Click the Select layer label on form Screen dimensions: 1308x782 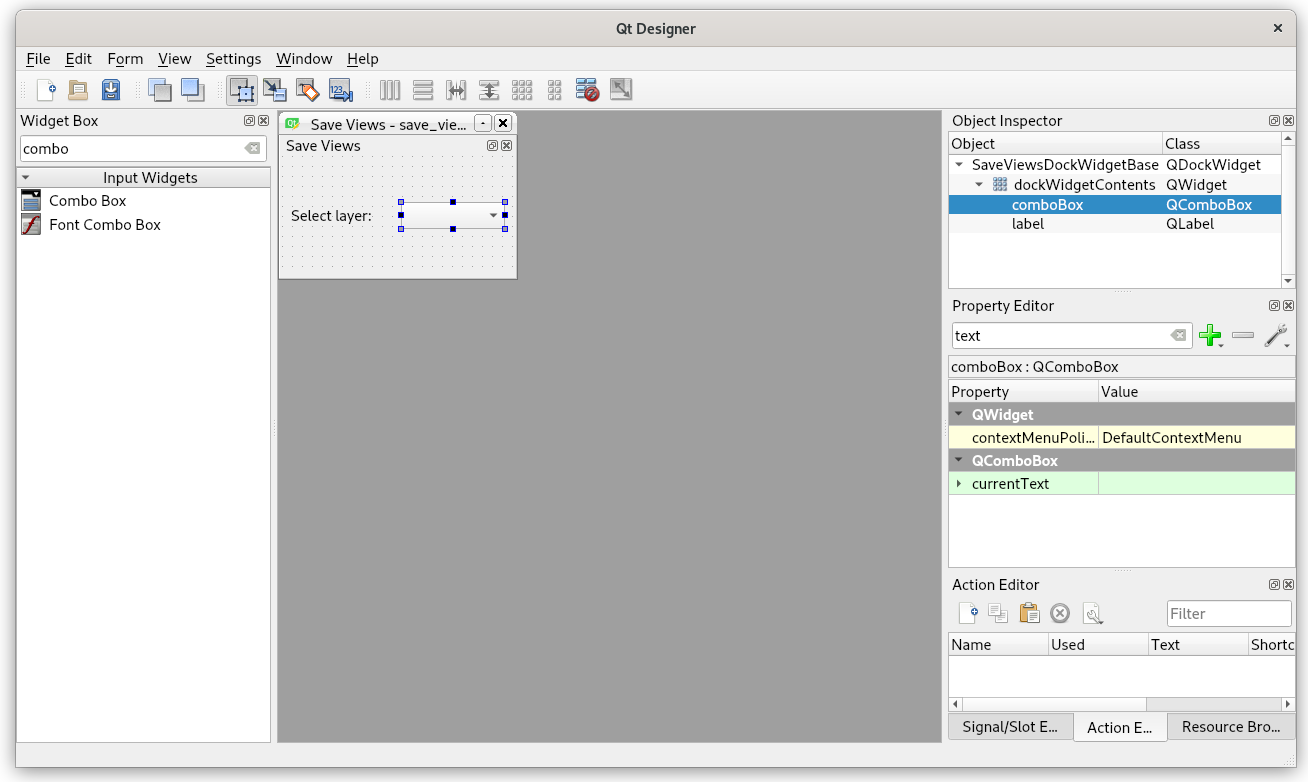pos(331,215)
